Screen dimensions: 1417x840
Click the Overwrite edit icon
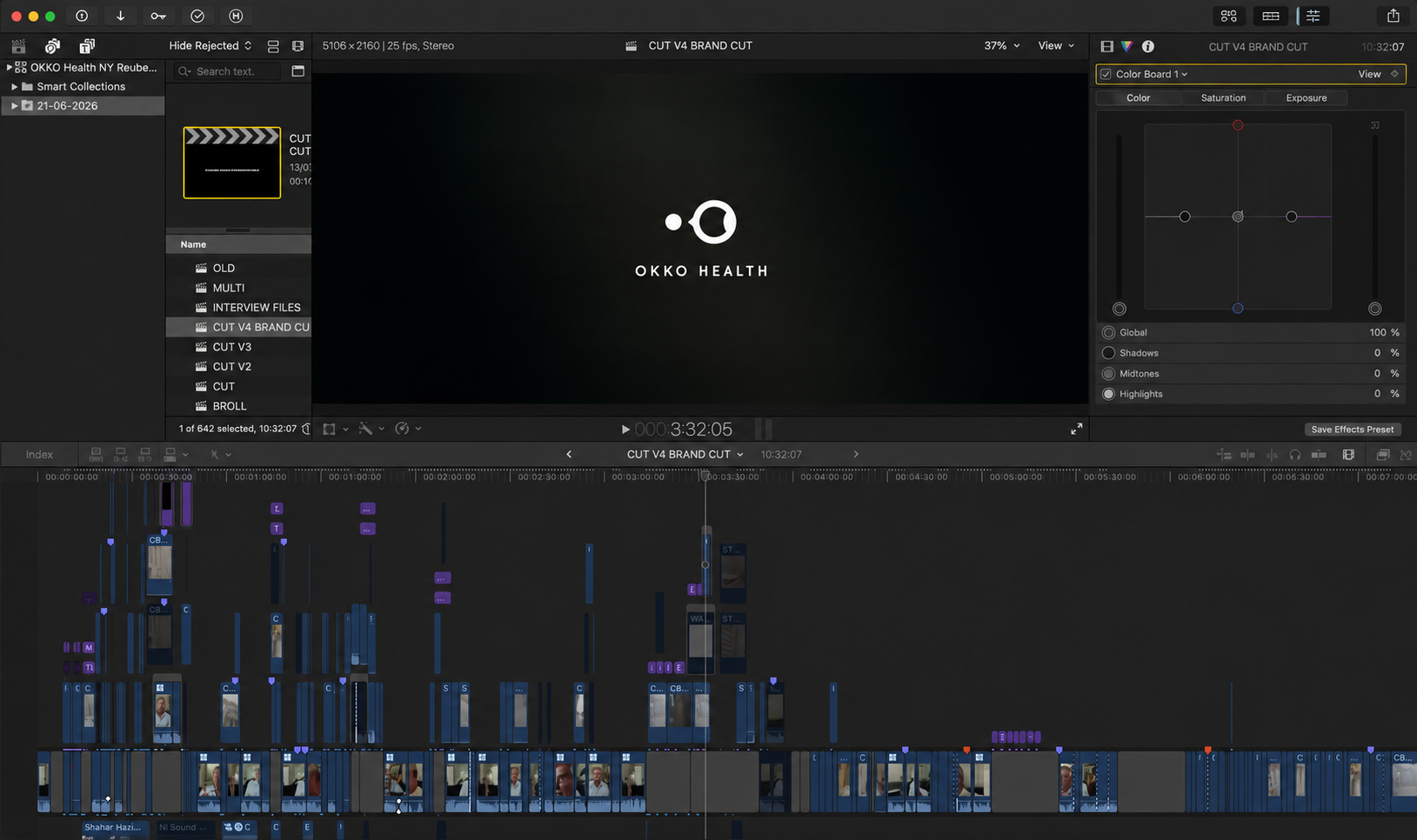[170, 454]
